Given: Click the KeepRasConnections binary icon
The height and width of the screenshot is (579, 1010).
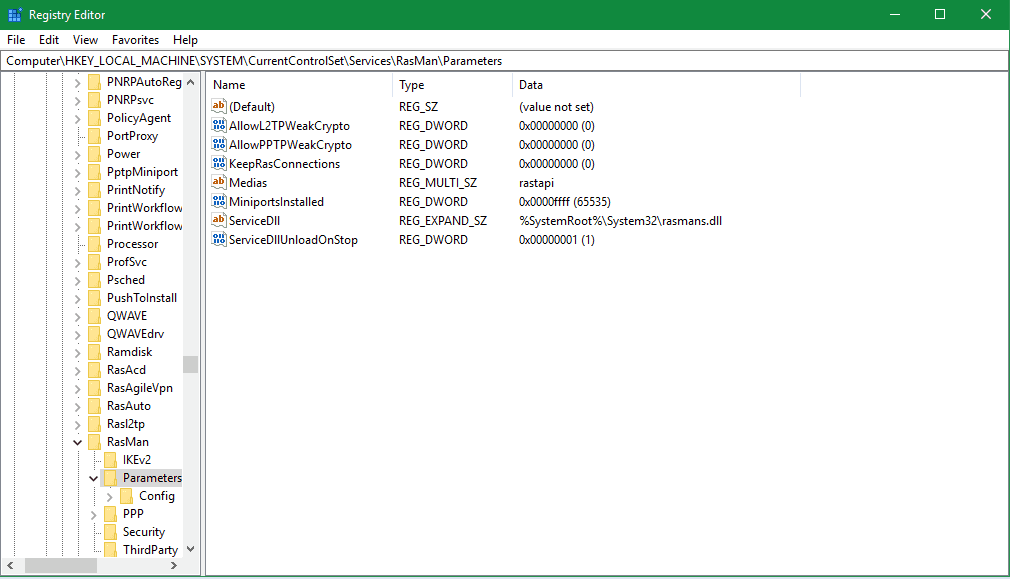Looking at the screenshot, I should (x=220, y=164).
